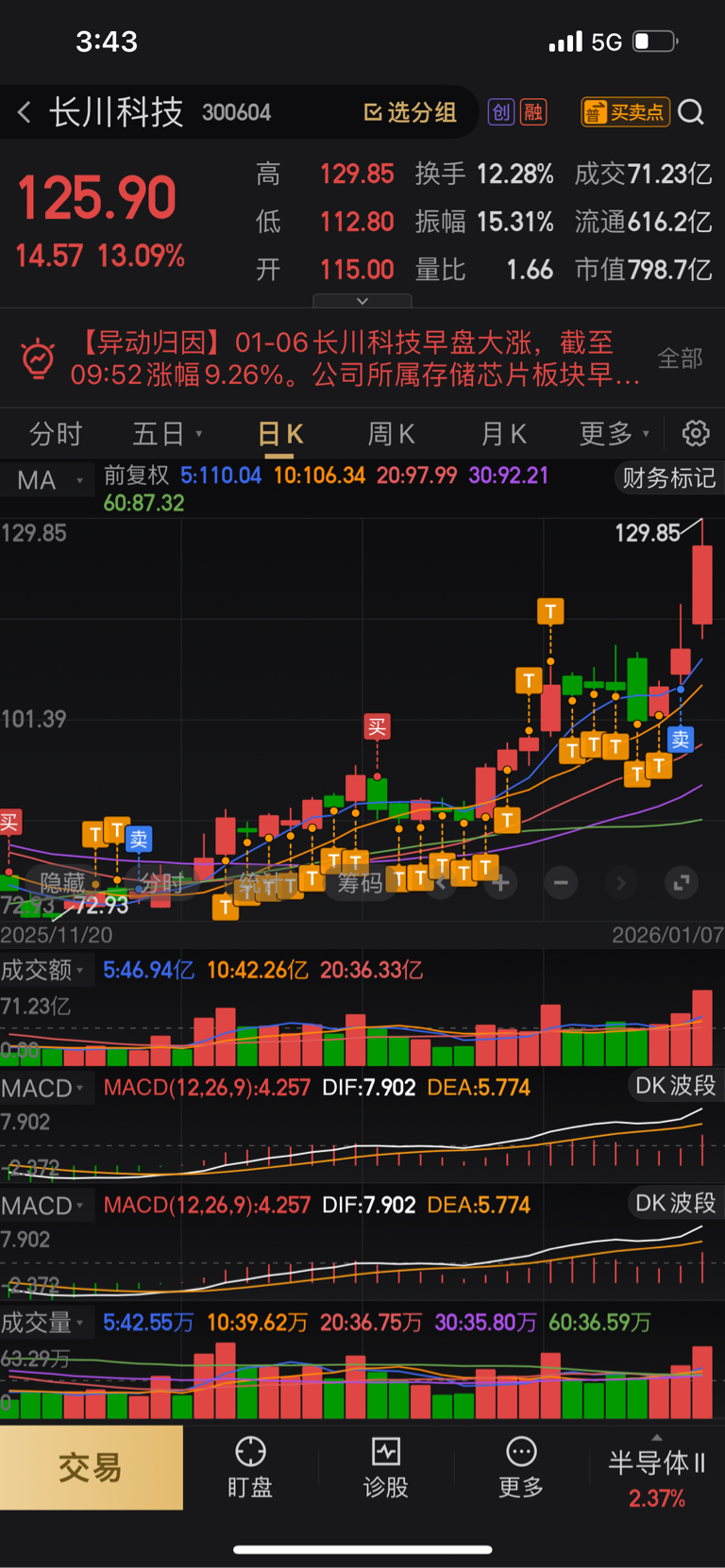Zoom out chart with minus button
The image size is (725, 1568).
(x=561, y=883)
